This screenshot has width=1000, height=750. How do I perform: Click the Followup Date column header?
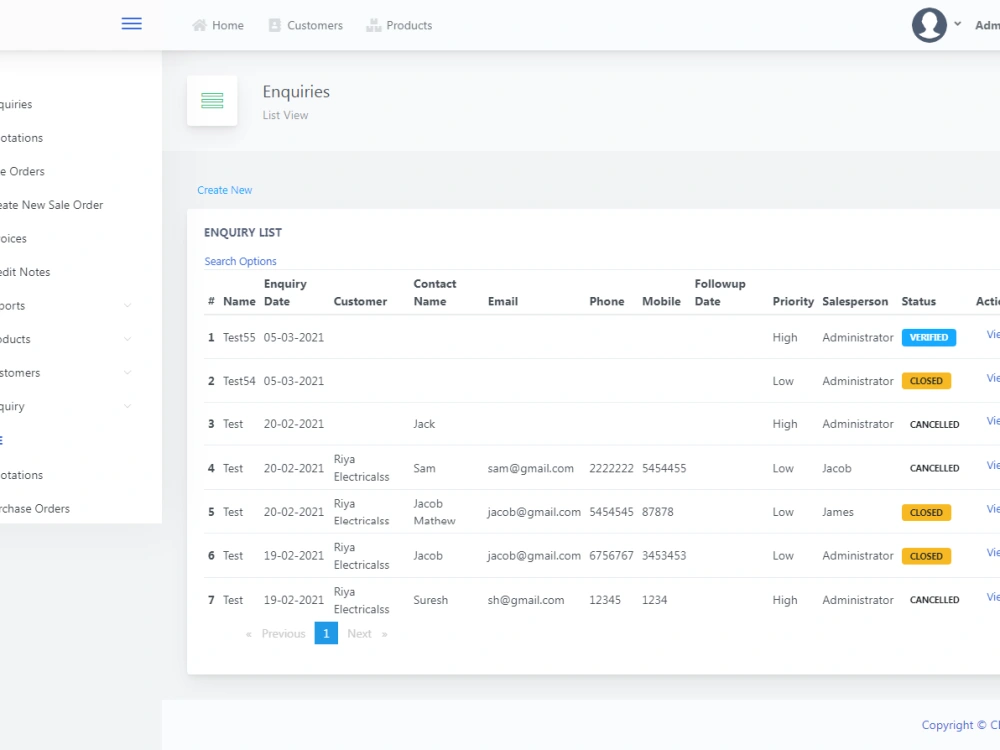coord(720,293)
